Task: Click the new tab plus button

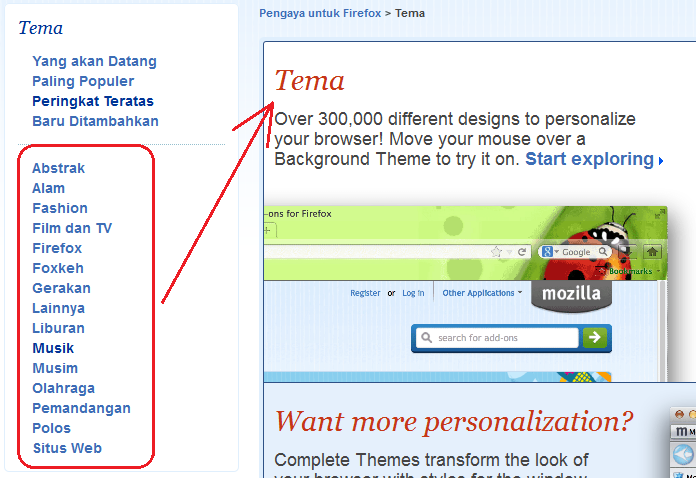Action: point(268,230)
